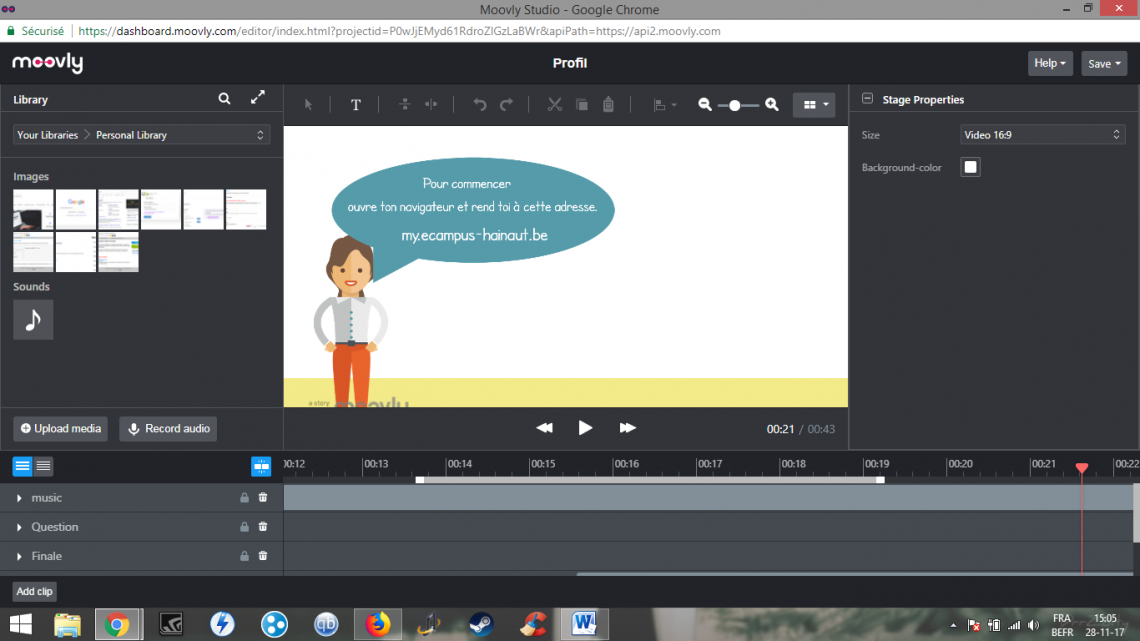Click the Images heading in the Library
Screen dimensions: 1140x641
point(31,177)
